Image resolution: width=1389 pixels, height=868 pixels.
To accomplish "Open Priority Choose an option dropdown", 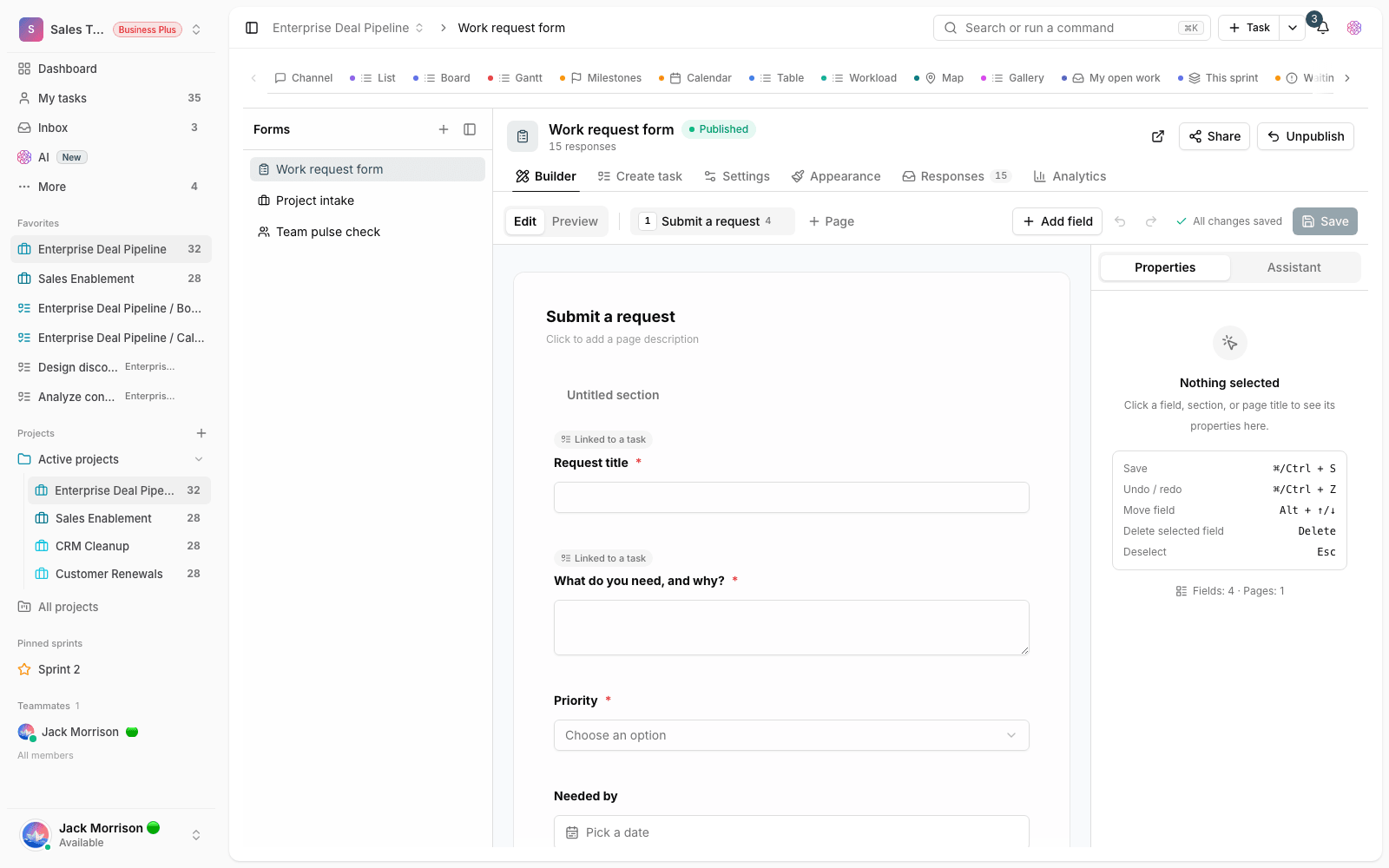I will [792, 735].
